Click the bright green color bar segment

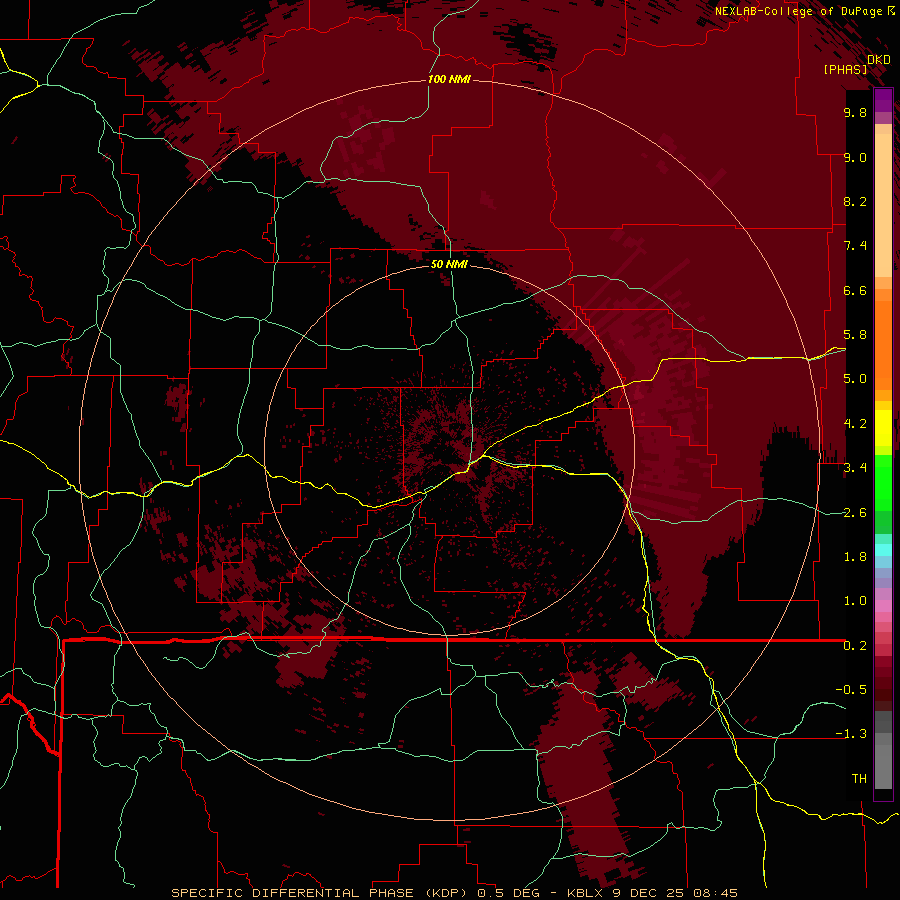(883, 482)
